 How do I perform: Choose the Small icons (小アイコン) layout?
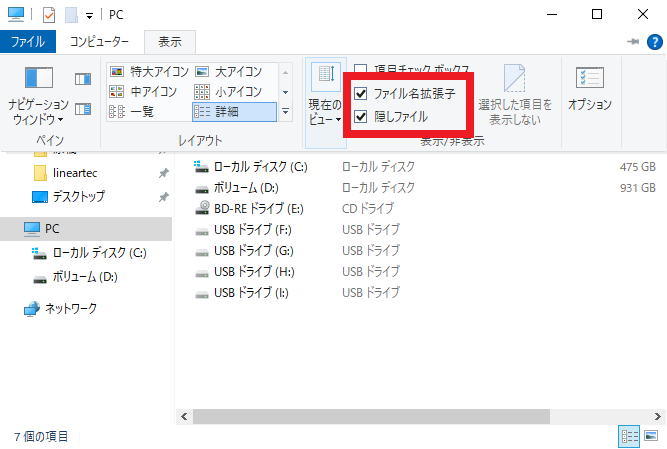pyautogui.click(x=229, y=92)
